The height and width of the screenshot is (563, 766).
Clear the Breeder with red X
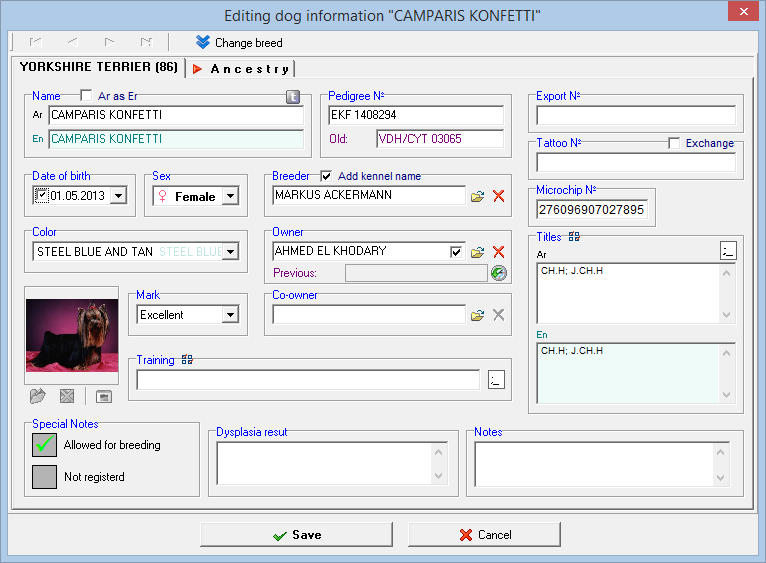[498, 196]
